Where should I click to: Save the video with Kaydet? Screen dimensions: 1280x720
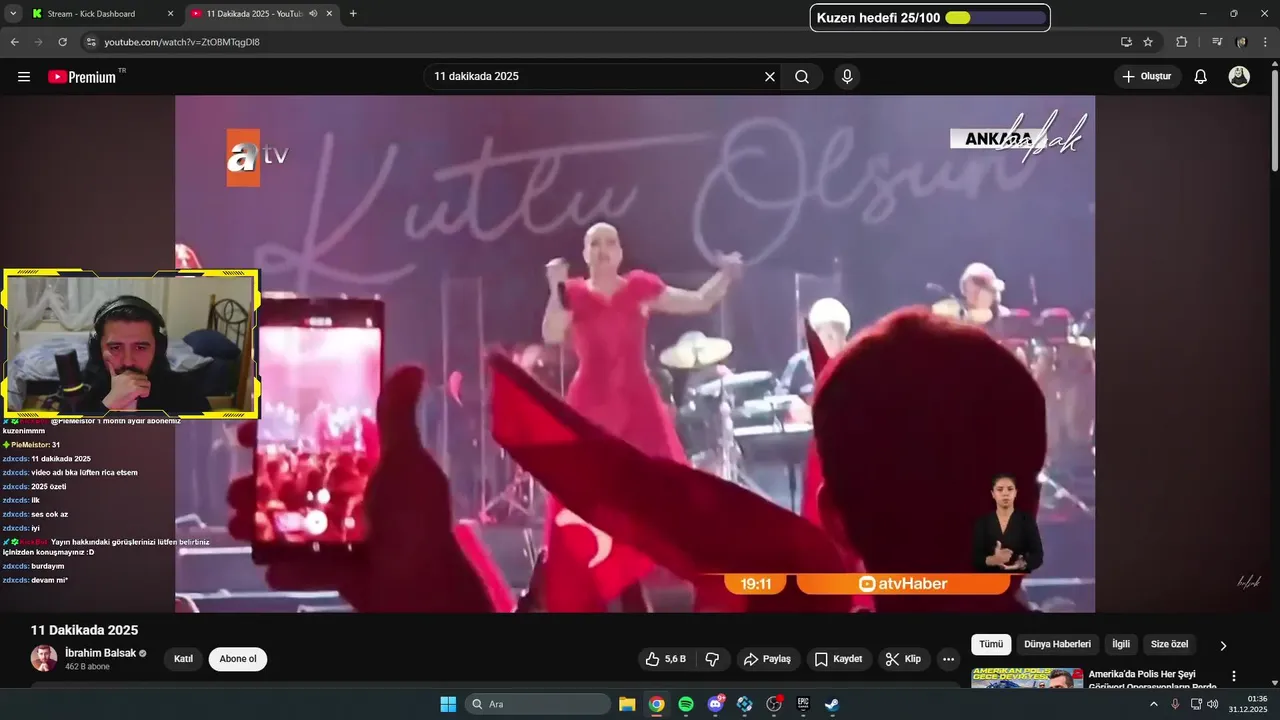click(x=838, y=659)
